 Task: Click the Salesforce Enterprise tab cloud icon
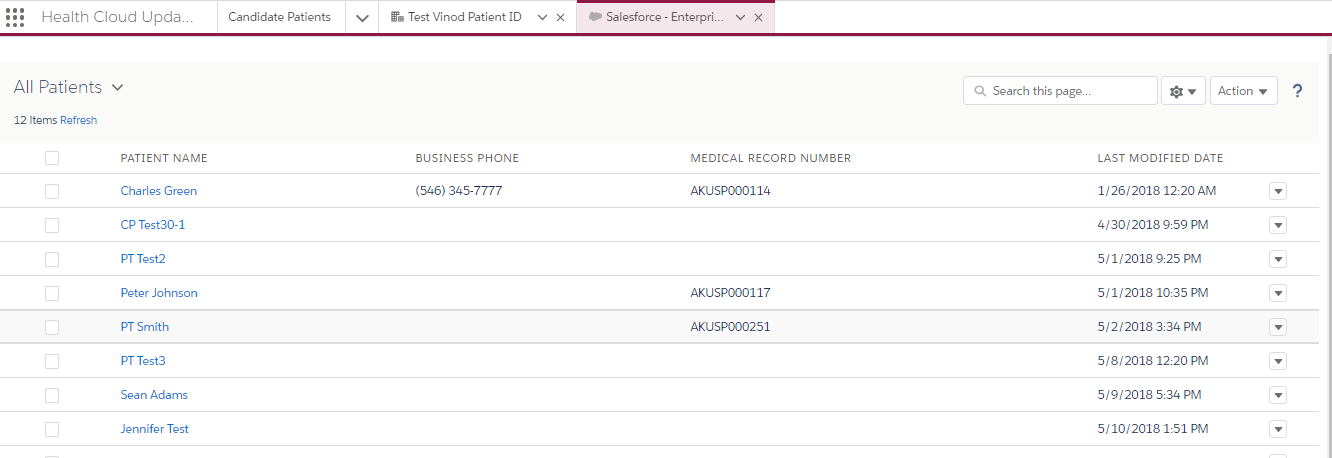tap(595, 17)
